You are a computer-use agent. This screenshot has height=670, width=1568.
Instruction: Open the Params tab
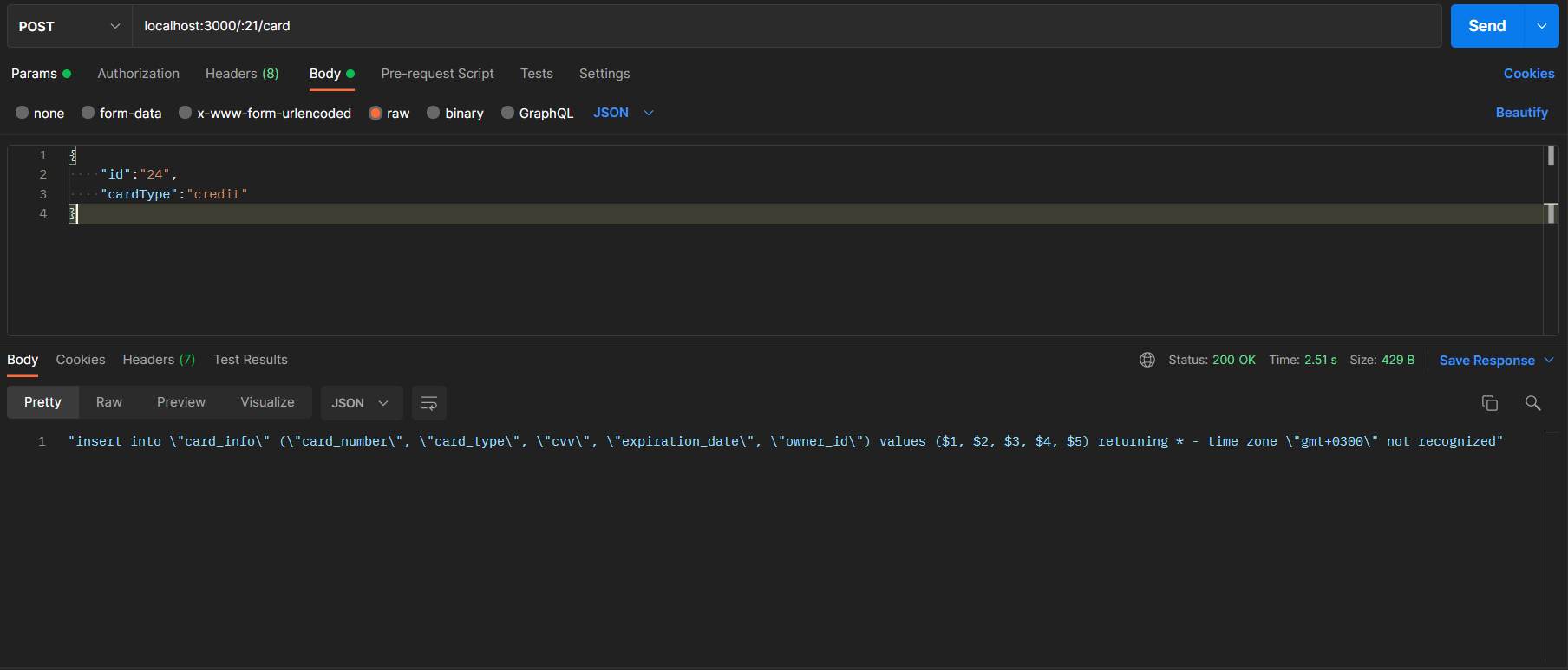pos(41,74)
